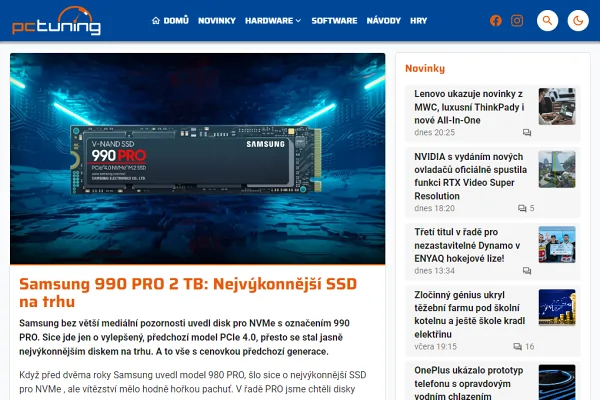This screenshot has height=400, width=600.
Task: Open comments icon for Lenovo article
Action: click(x=527, y=132)
